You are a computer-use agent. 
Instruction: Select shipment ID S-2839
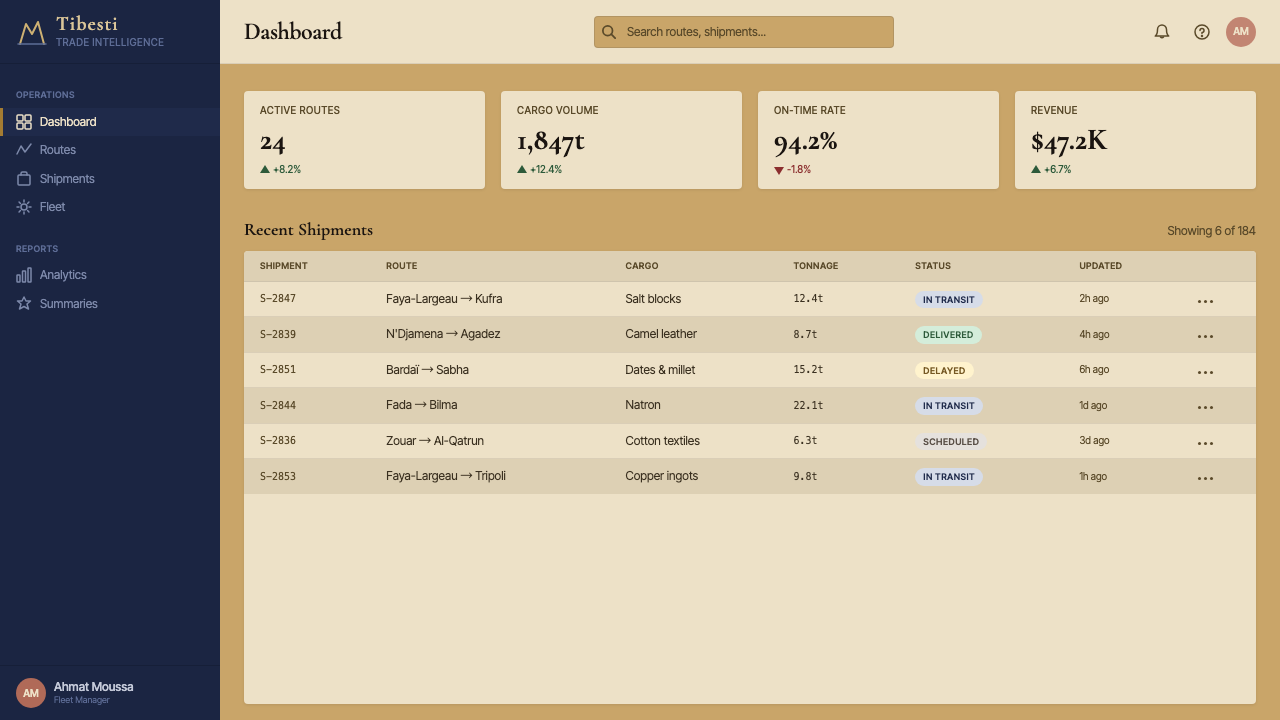(278, 334)
